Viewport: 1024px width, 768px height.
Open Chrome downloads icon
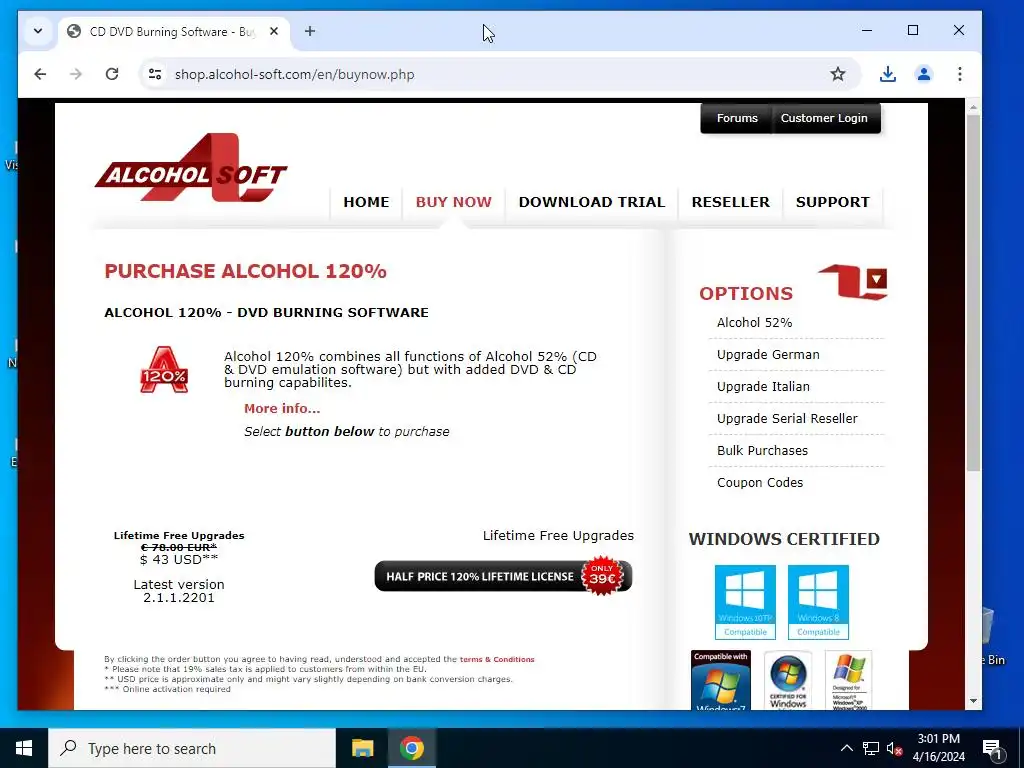point(888,74)
